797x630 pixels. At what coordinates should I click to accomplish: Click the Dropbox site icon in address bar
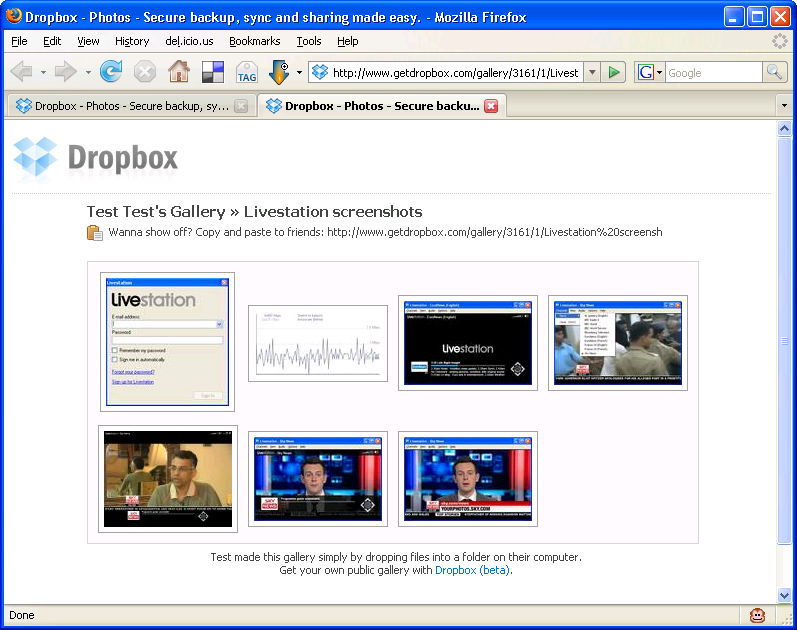pyautogui.click(x=320, y=72)
